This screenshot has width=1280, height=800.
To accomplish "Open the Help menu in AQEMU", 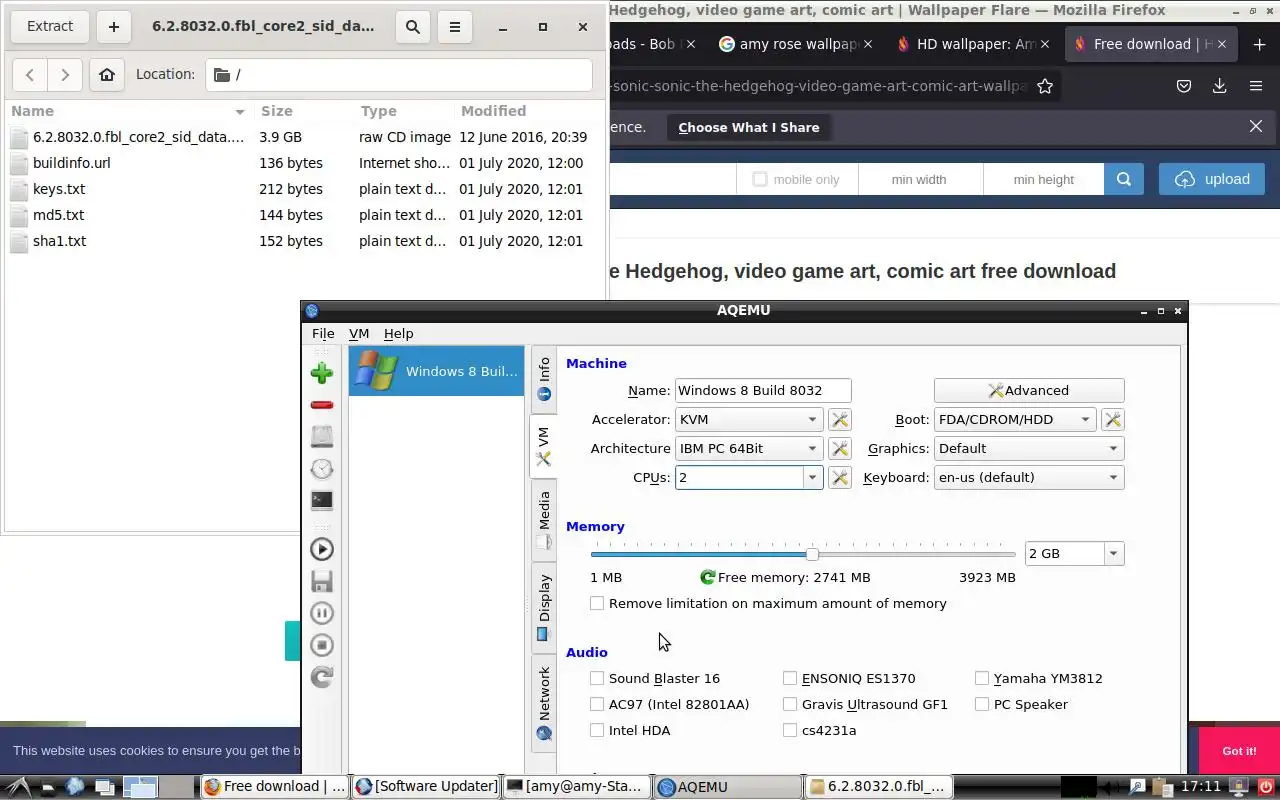I will point(398,333).
